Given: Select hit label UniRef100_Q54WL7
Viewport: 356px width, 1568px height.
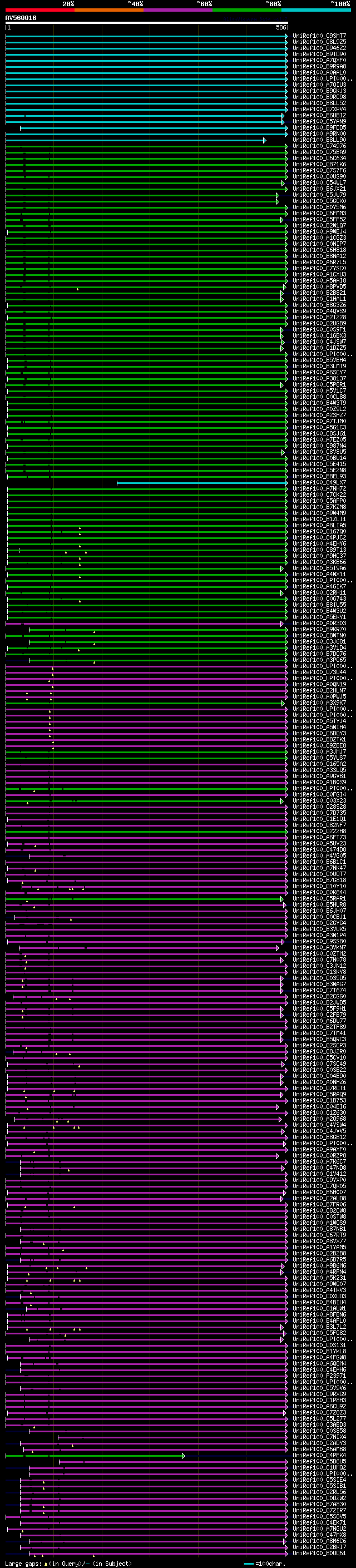Looking at the screenshot, I should (x=319, y=182).
